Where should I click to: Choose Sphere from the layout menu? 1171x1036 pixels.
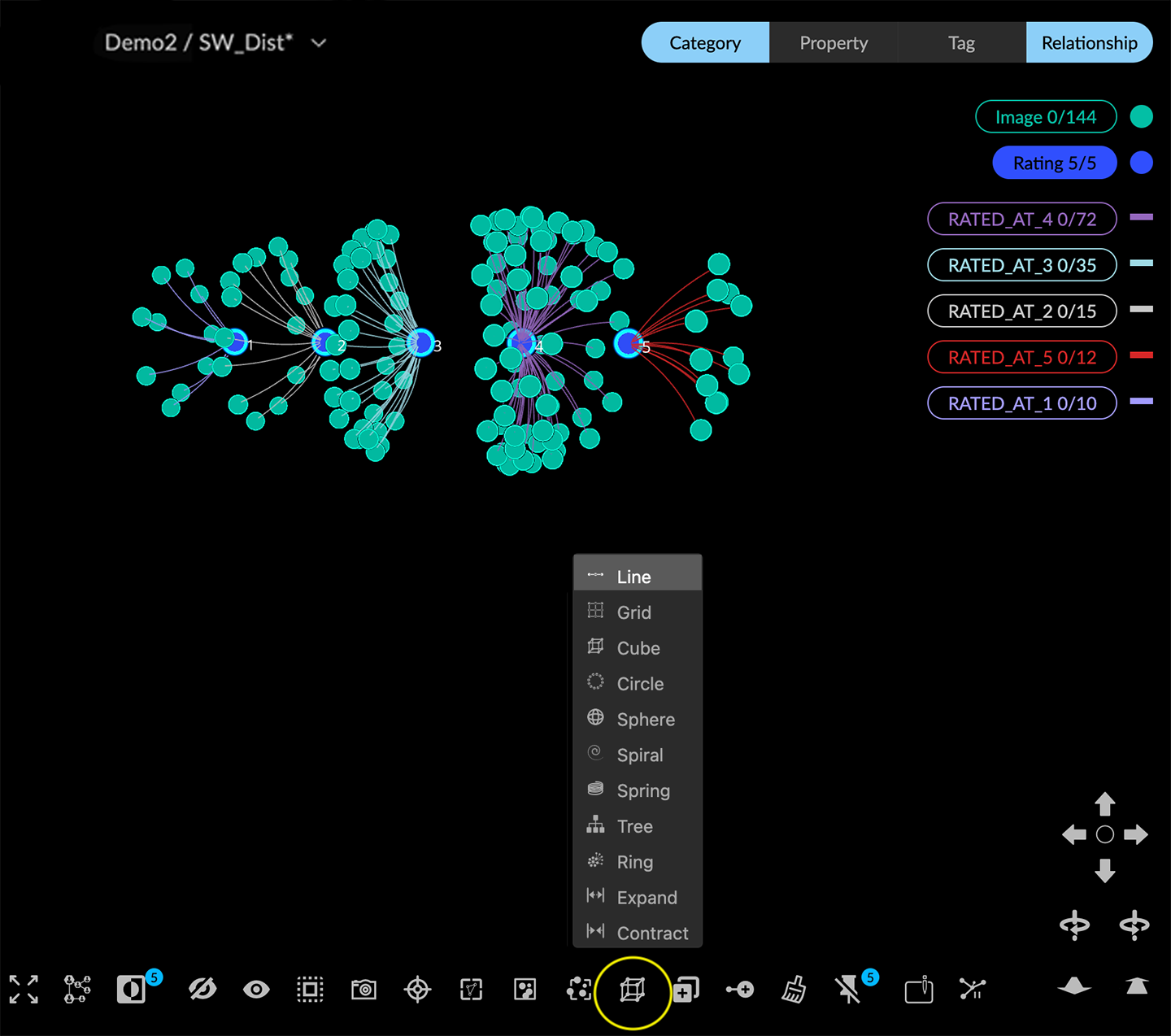[645, 719]
